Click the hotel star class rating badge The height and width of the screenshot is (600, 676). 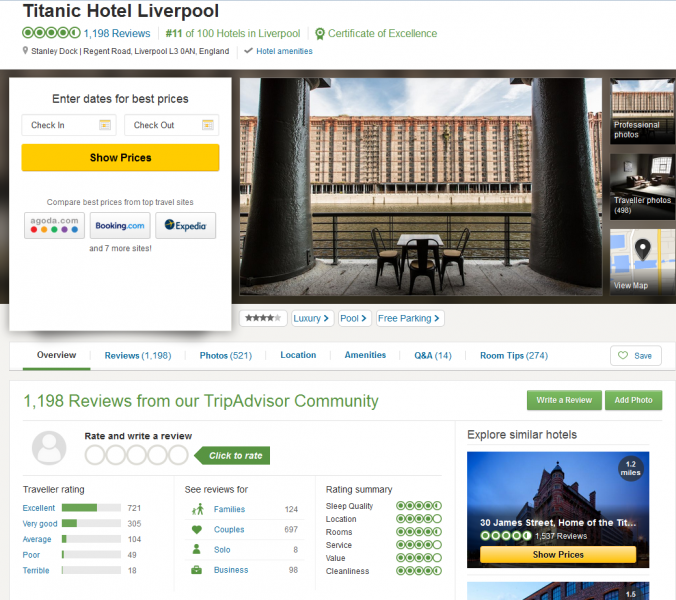263,318
